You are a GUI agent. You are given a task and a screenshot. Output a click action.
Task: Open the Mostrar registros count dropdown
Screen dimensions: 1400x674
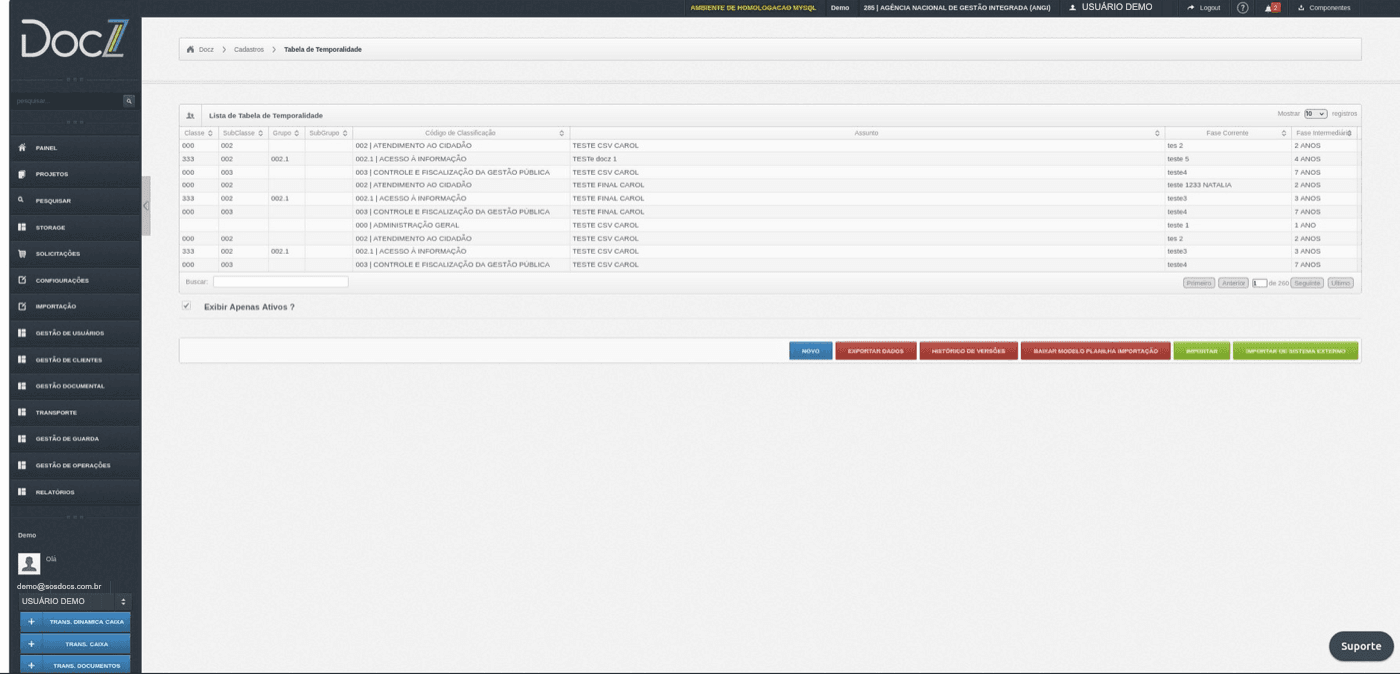coord(1315,114)
